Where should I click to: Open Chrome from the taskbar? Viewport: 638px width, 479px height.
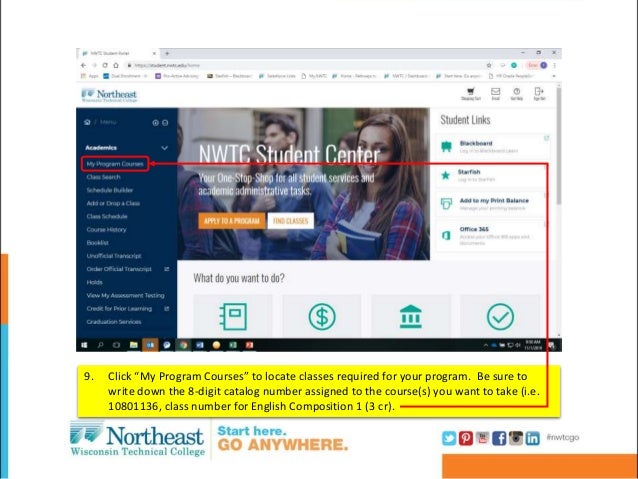pos(184,345)
